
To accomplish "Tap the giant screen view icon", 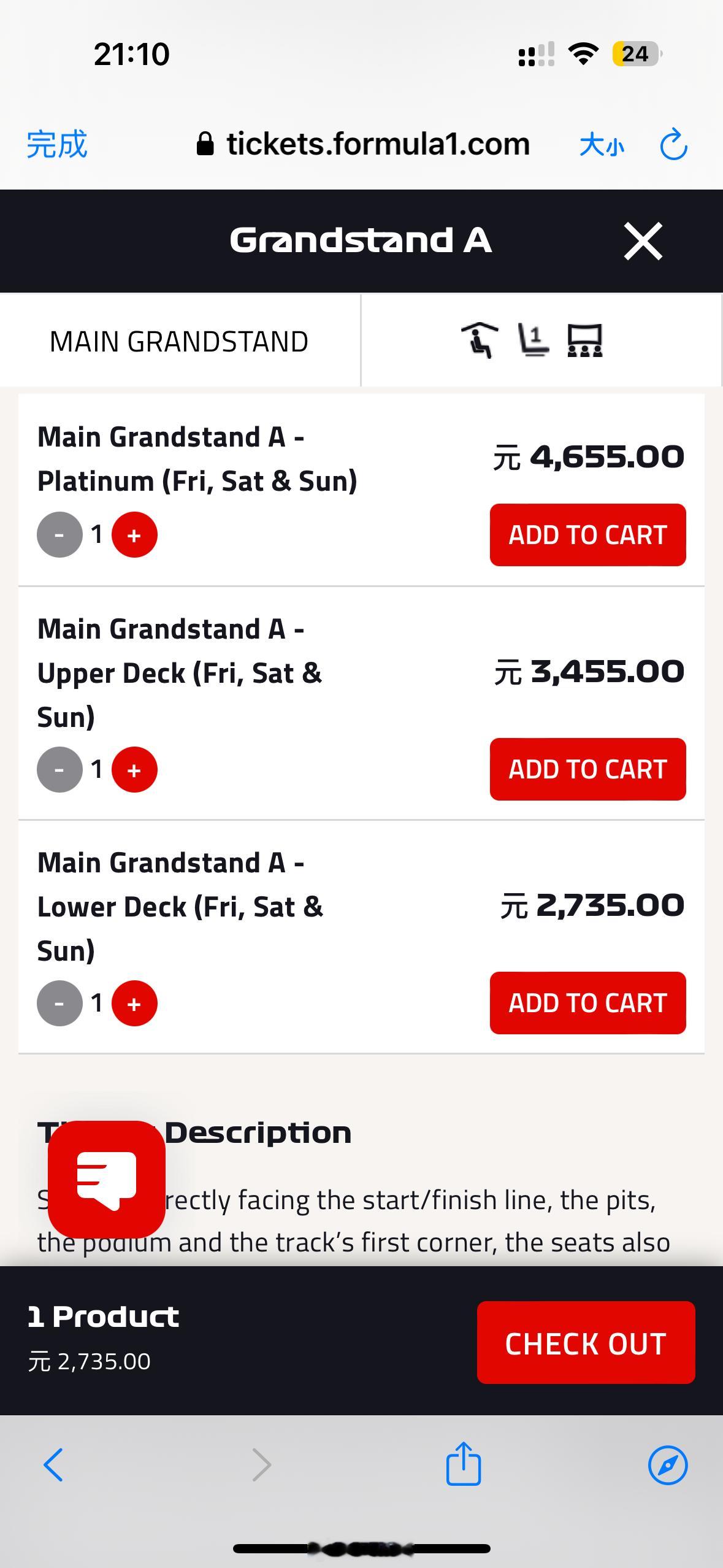I will [x=584, y=340].
